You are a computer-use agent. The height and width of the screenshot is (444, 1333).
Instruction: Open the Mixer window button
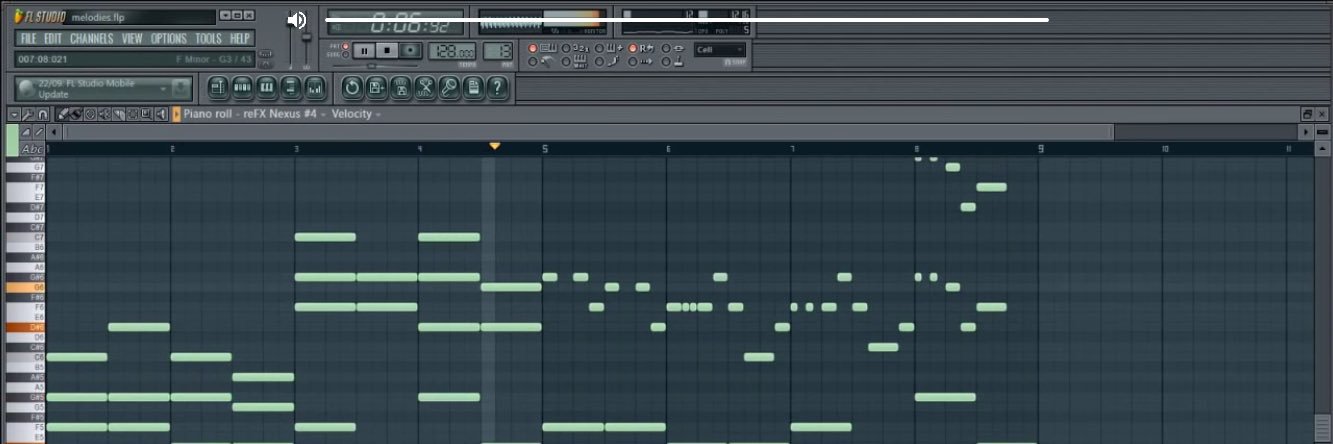point(315,87)
